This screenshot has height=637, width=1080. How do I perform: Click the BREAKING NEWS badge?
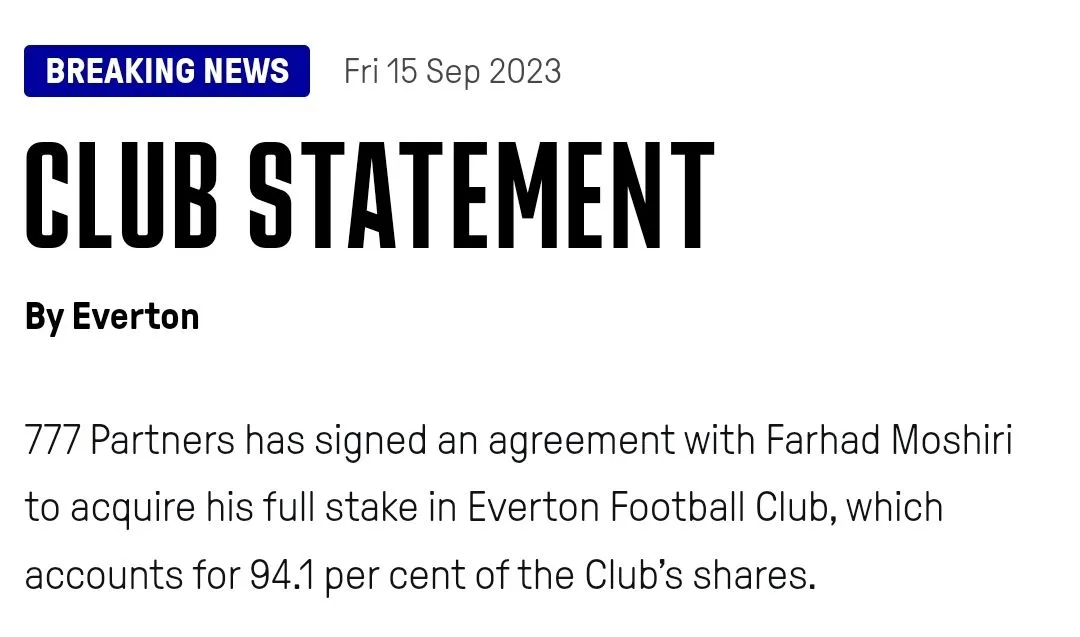167,71
